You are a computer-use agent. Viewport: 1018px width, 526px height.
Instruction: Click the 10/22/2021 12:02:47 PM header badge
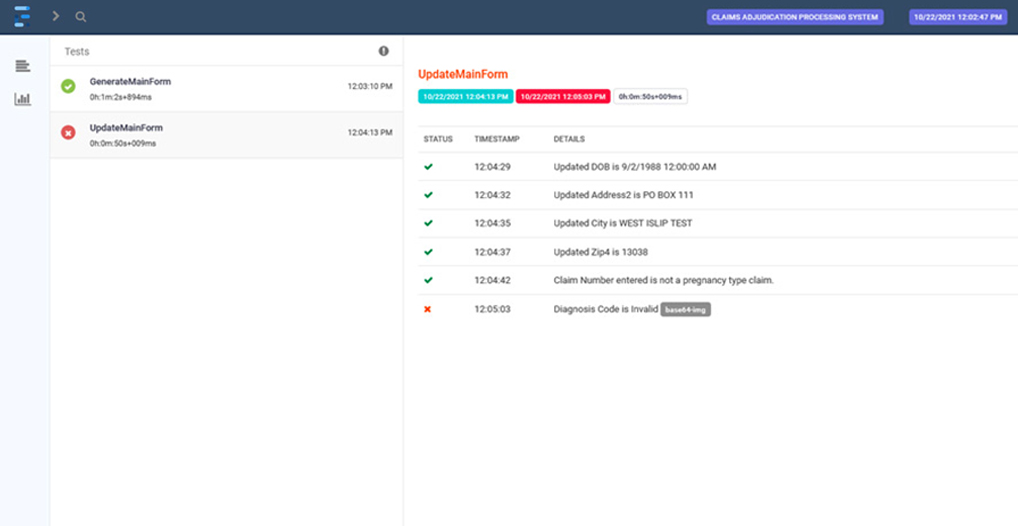tap(958, 18)
